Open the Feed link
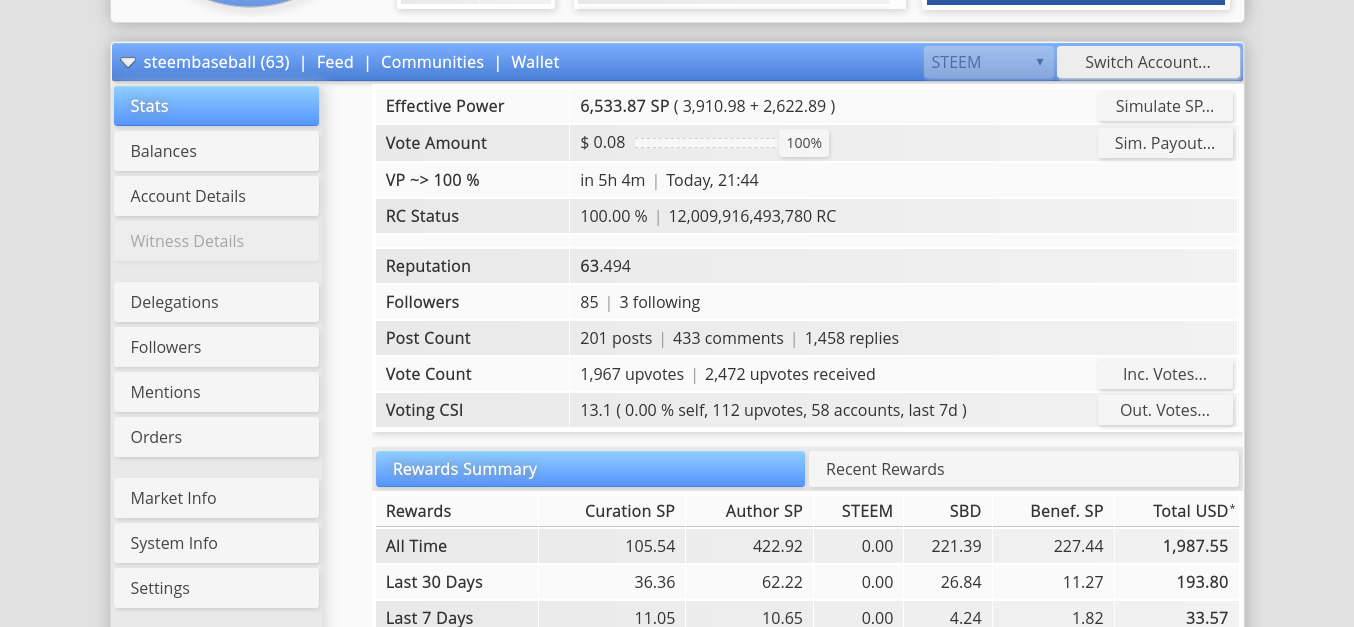 (335, 62)
